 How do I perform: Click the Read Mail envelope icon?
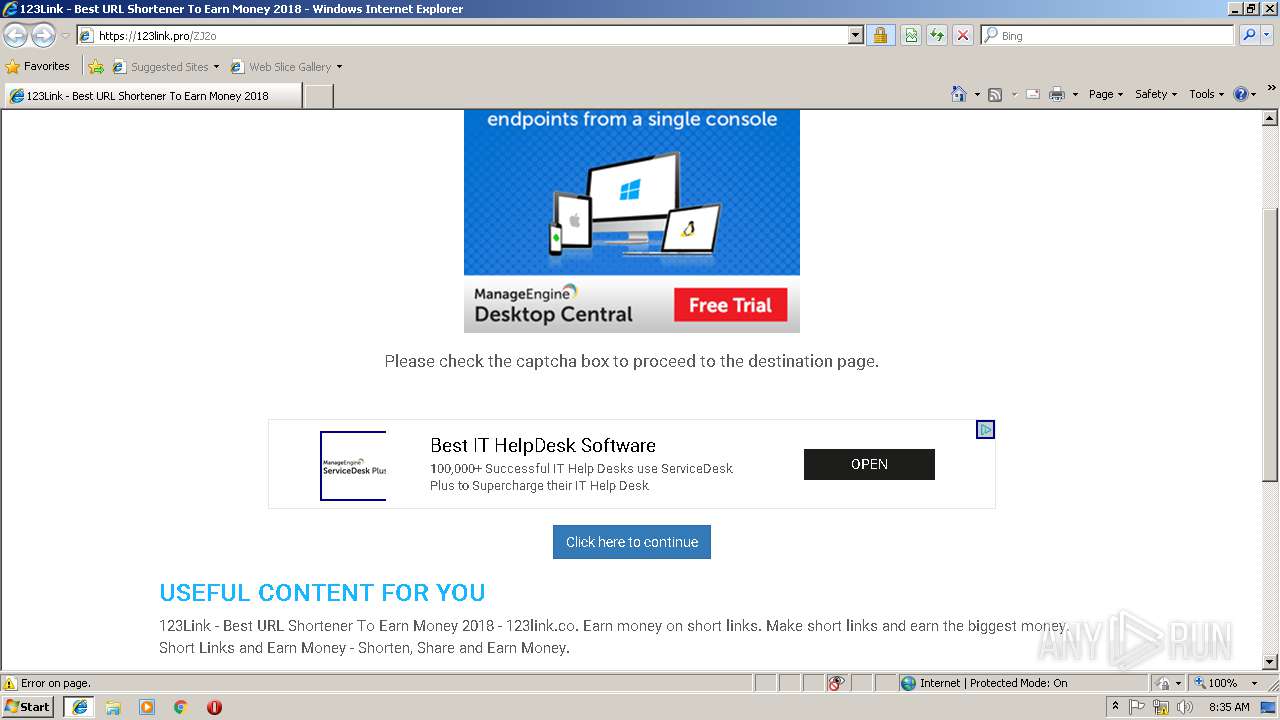click(x=1033, y=94)
